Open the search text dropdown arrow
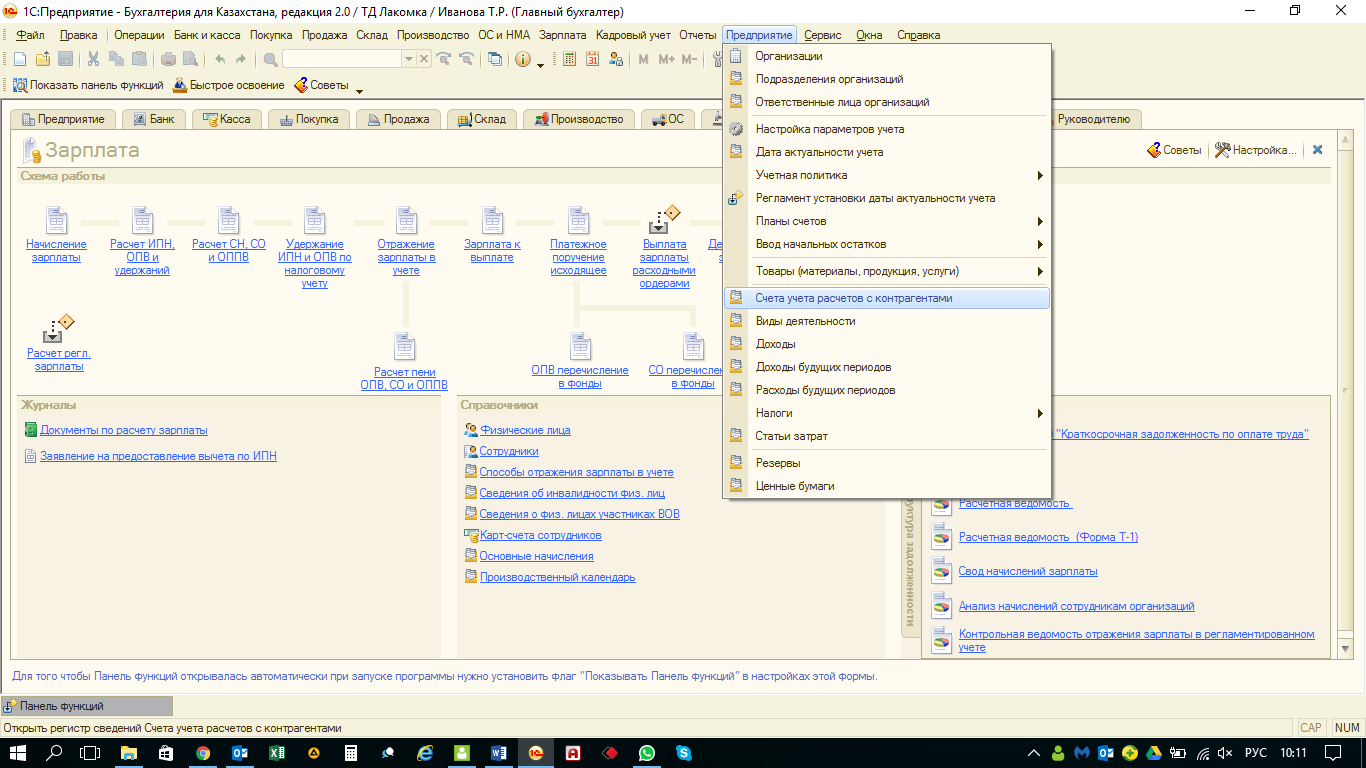Screen dimensions: 1366x768 [x=408, y=59]
